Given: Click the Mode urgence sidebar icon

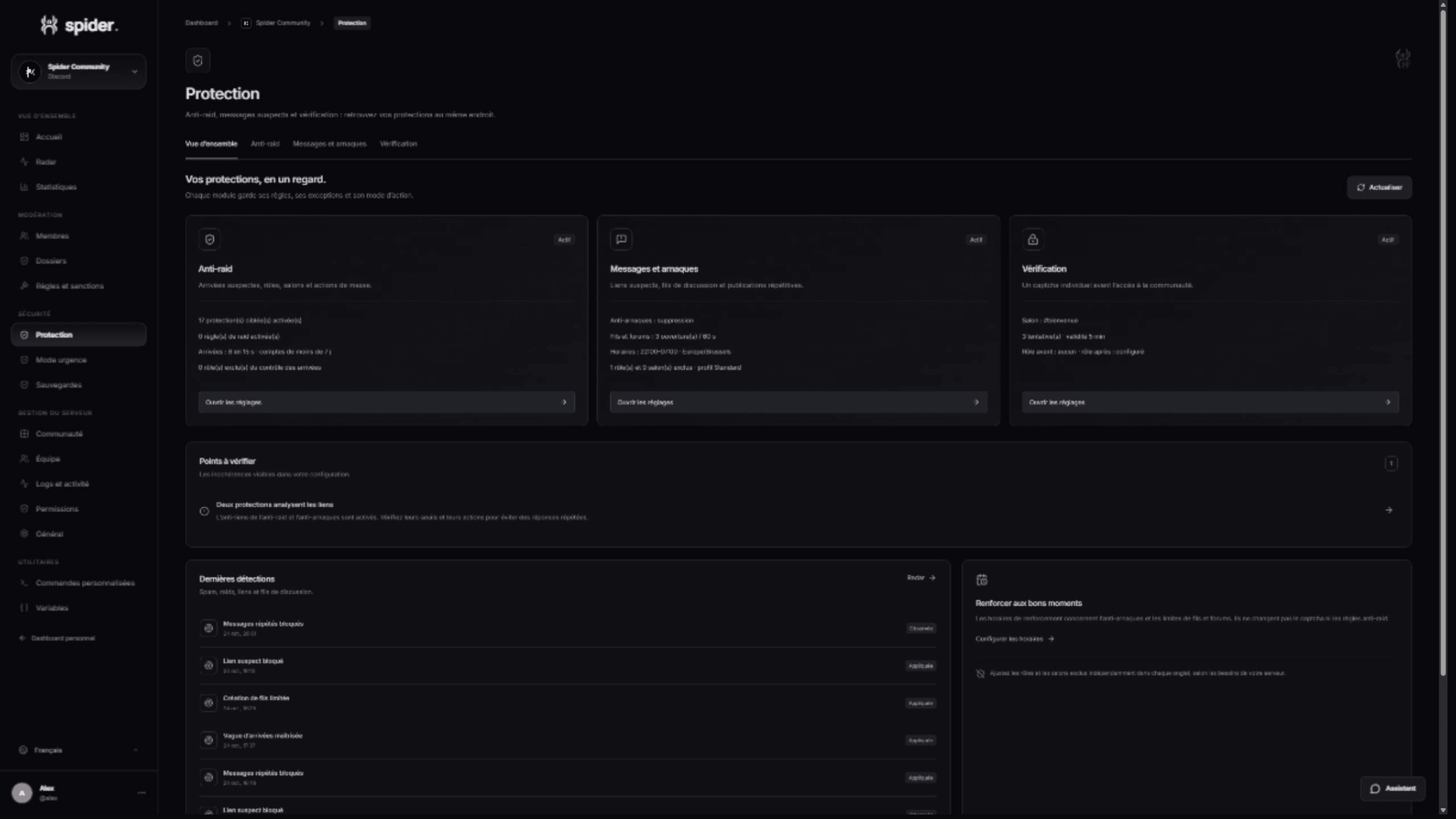Looking at the screenshot, I should tap(24, 360).
